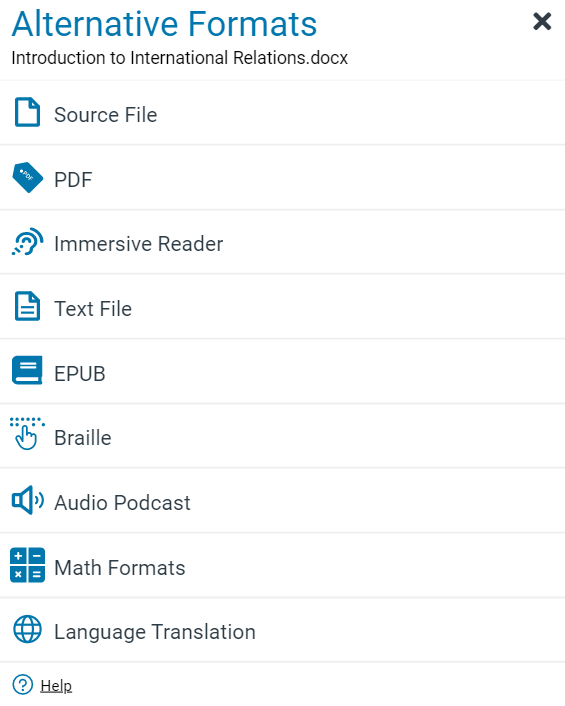Screen dimensions: 565x706
Task: Click the Audio Podcast speaker icon
Action: 27,500
